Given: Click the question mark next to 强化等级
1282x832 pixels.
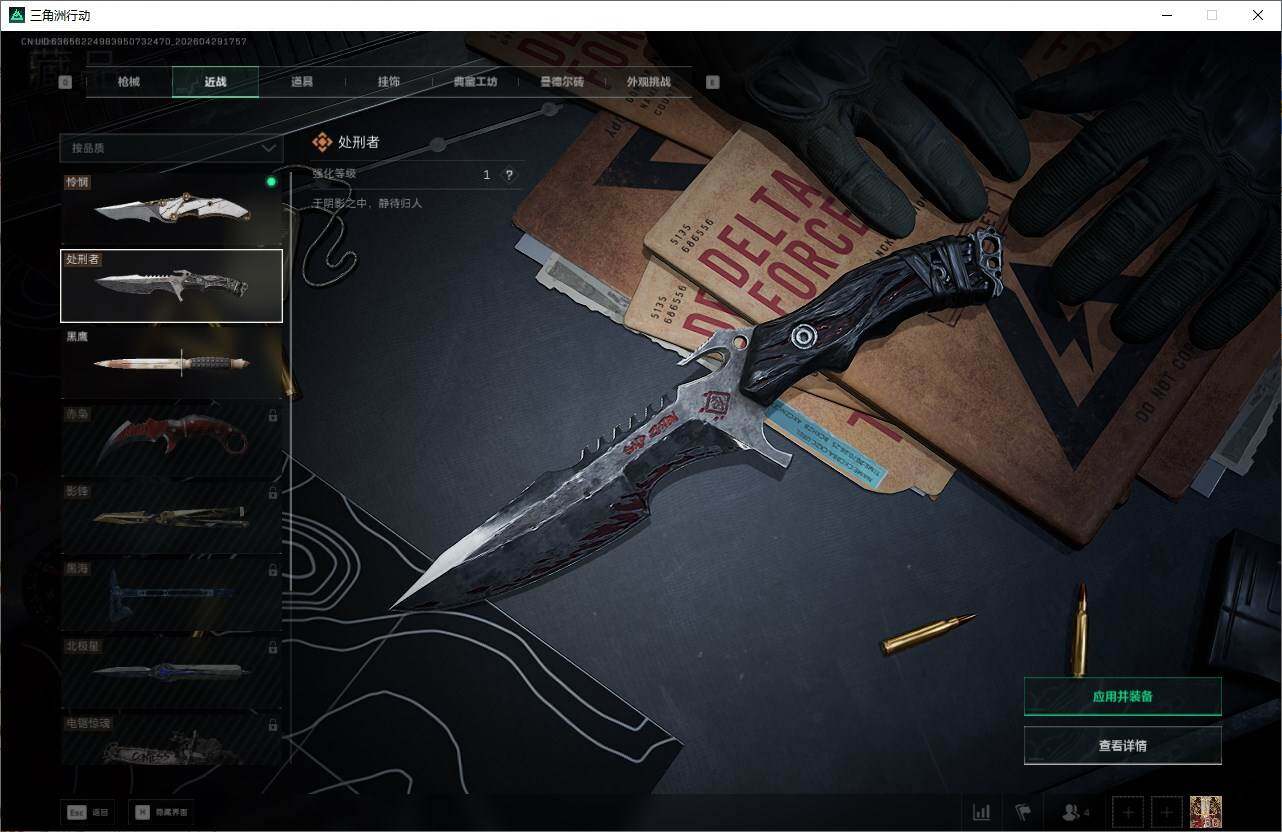Looking at the screenshot, I should tap(509, 175).
